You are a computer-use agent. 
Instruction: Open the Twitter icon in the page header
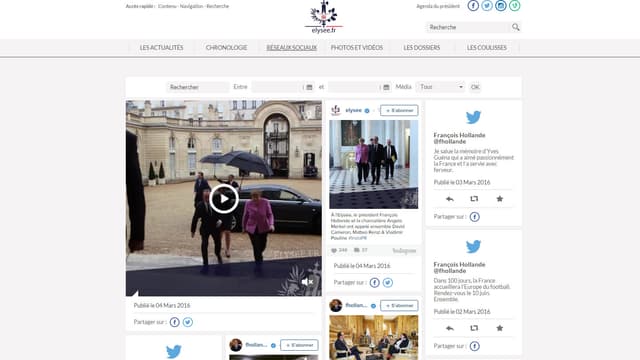pos(487,6)
